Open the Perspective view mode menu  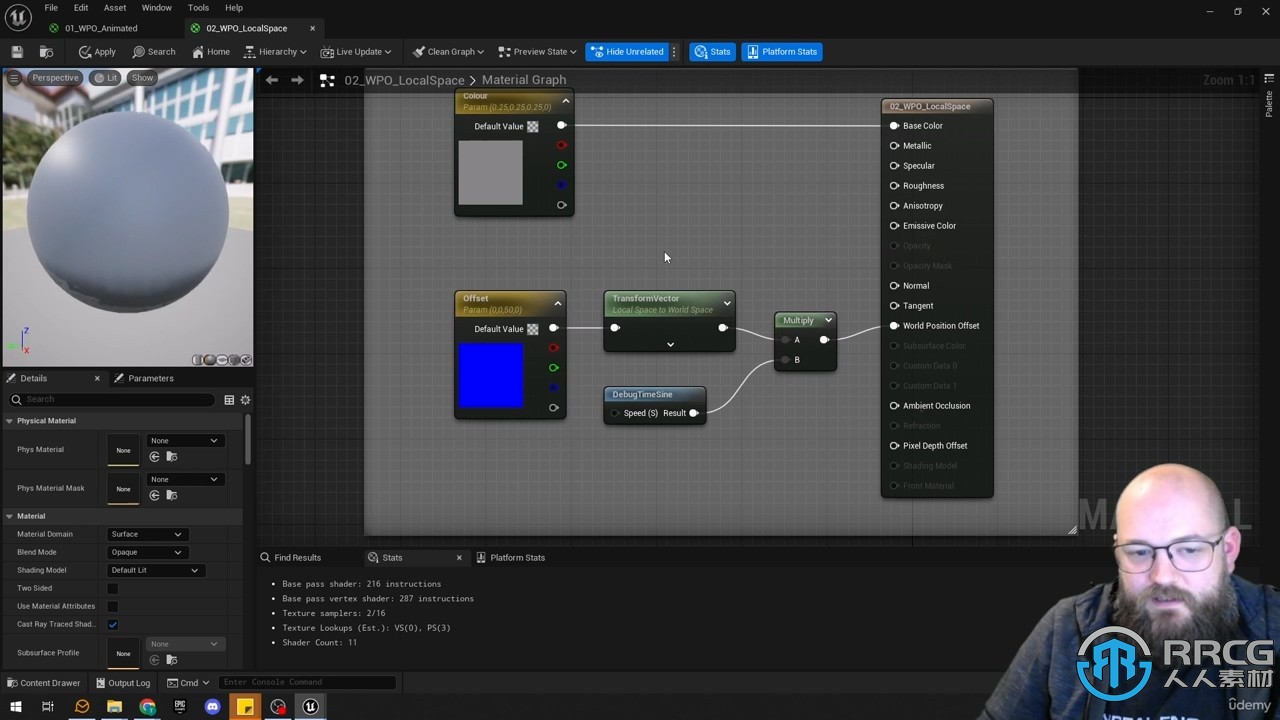tap(54, 78)
